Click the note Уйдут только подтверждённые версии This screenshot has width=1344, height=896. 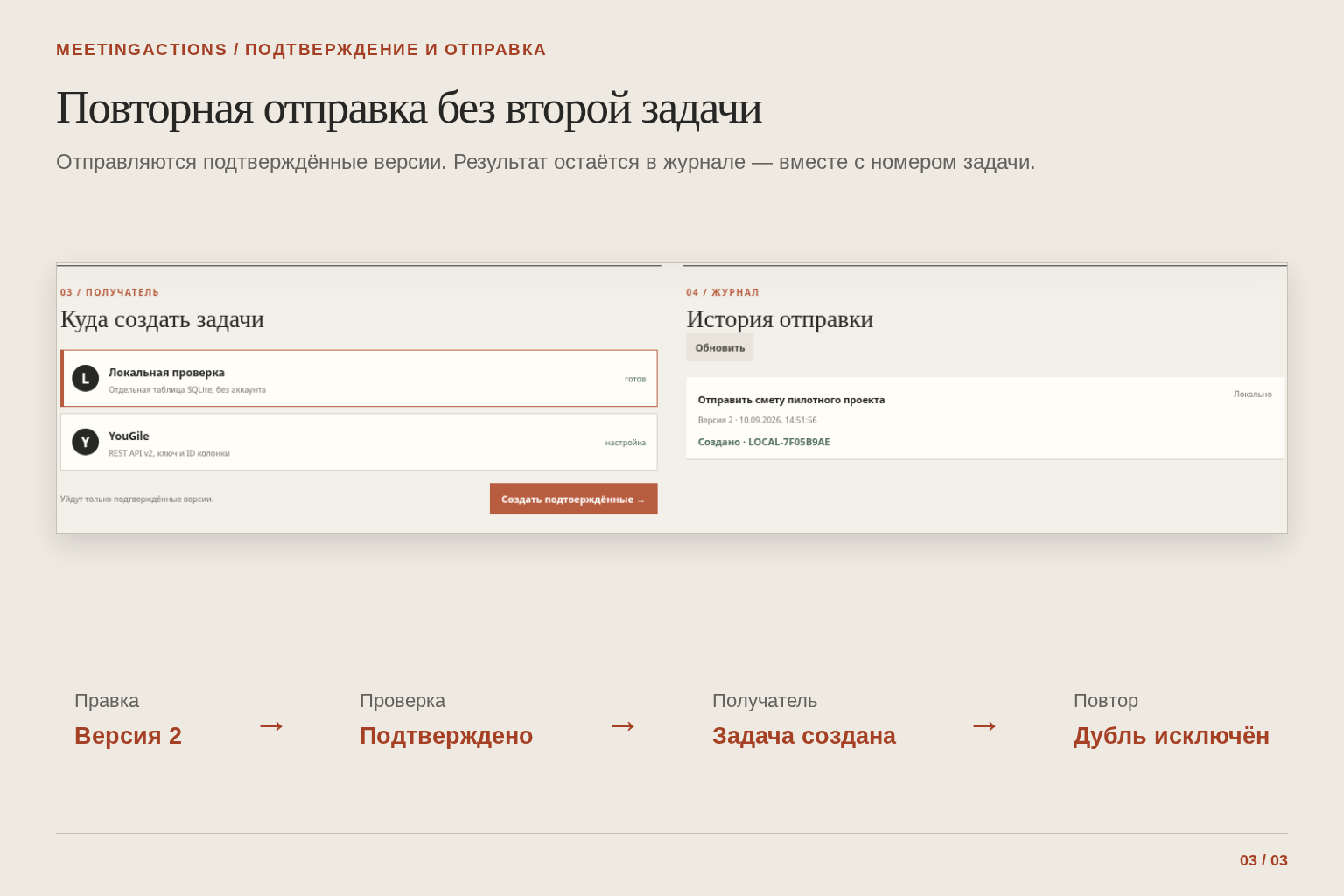click(x=136, y=500)
